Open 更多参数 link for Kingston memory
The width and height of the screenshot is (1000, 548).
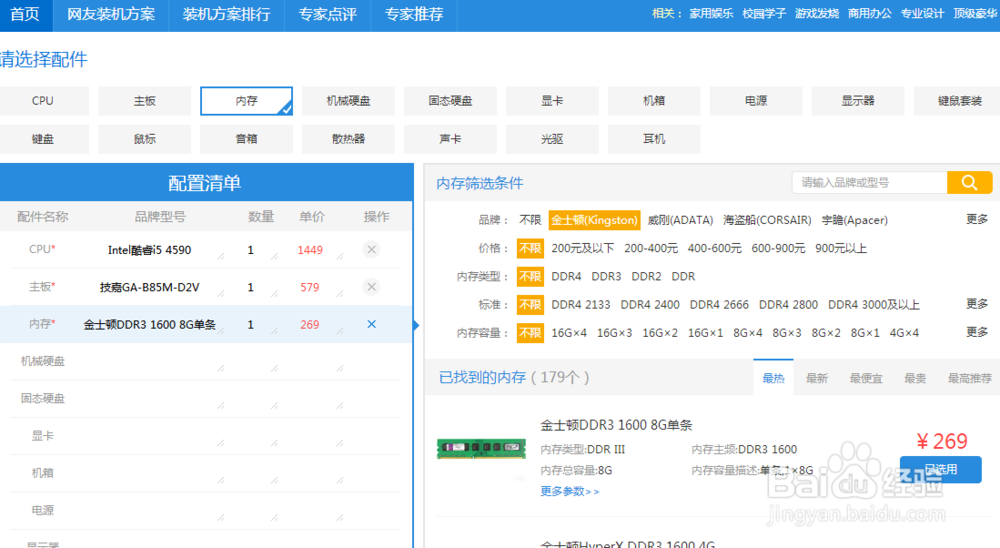click(x=570, y=491)
